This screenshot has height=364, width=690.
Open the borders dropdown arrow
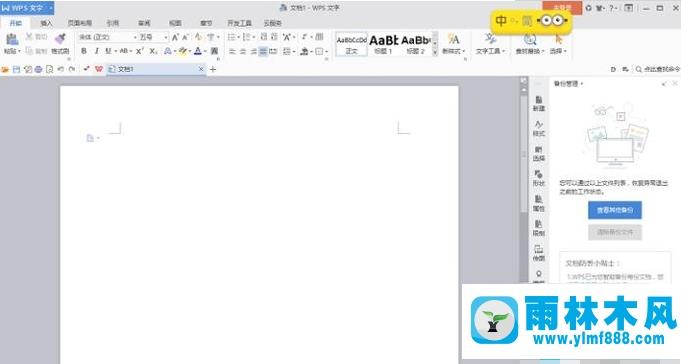coord(327,51)
